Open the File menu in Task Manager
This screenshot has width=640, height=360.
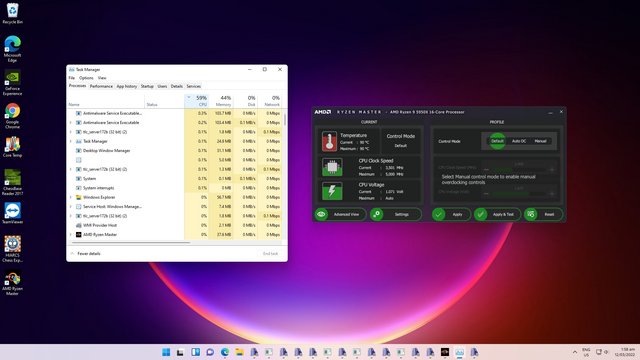71,78
